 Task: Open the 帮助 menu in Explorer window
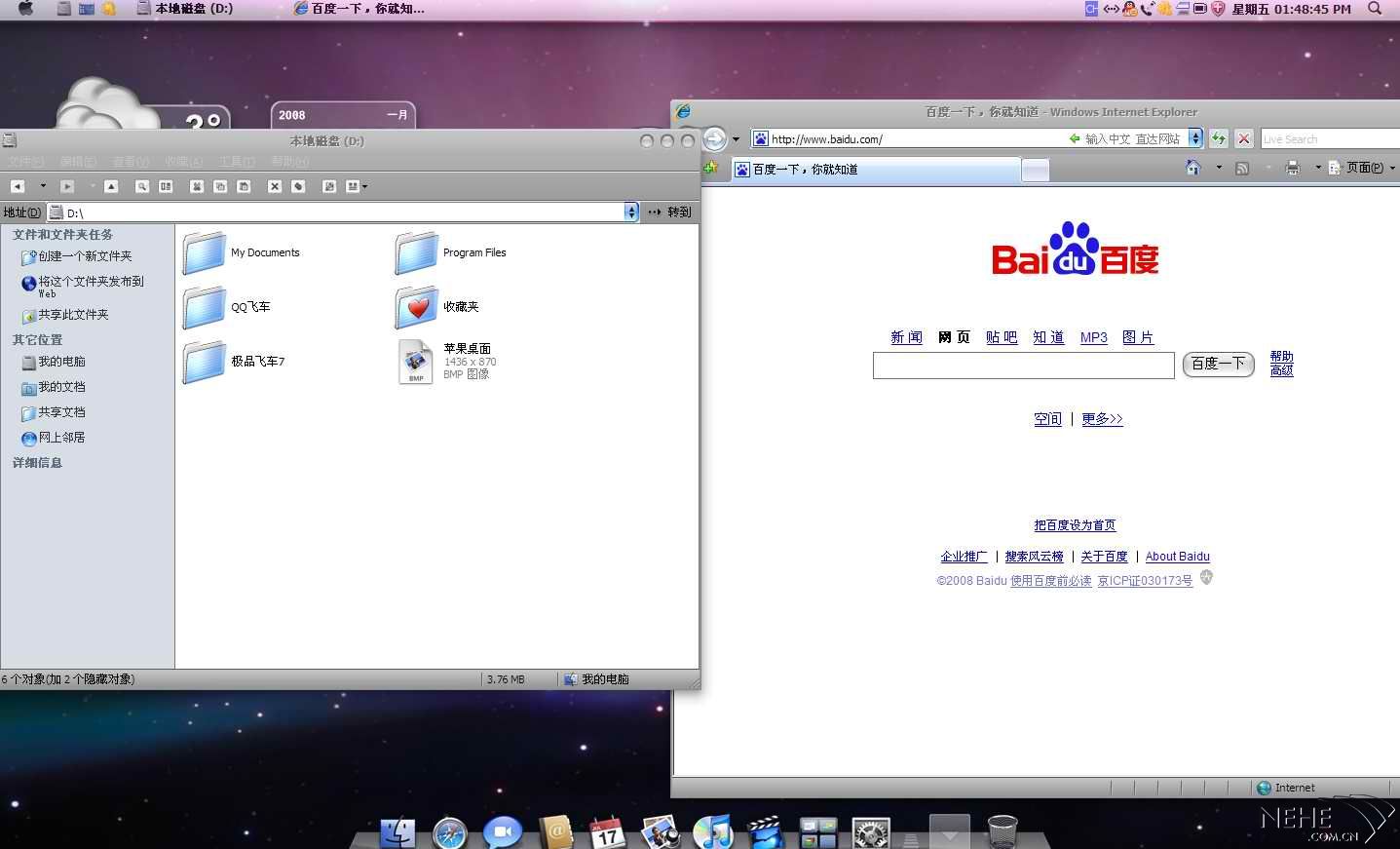click(x=289, y=162)
